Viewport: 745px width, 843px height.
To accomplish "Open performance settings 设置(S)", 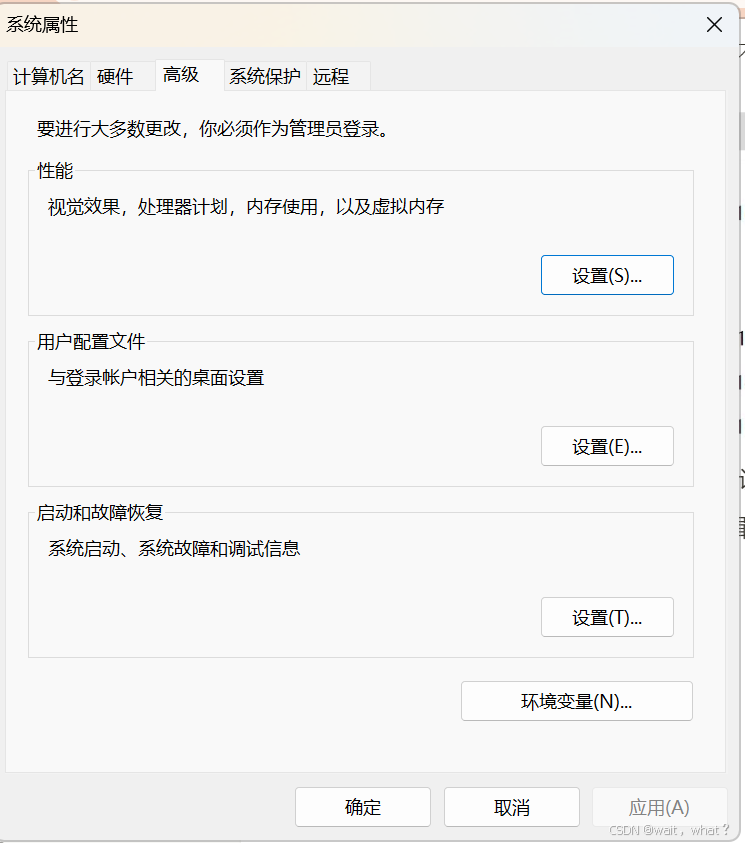I will tap(607, 275).
